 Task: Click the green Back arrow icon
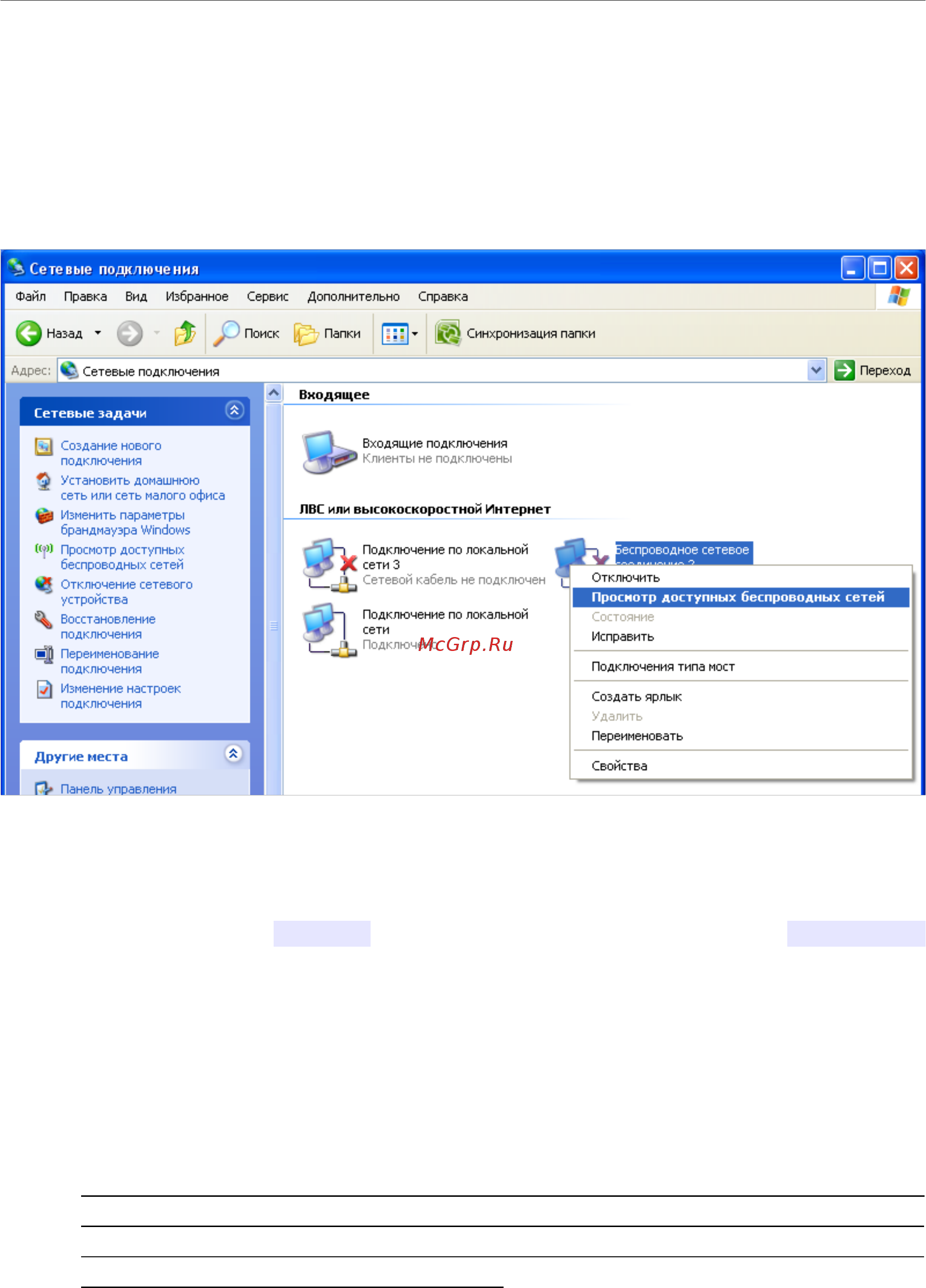[28, 333]
